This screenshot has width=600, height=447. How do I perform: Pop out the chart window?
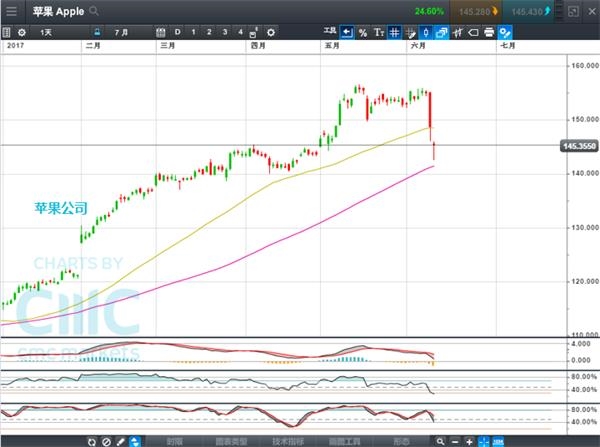[573, 11]
